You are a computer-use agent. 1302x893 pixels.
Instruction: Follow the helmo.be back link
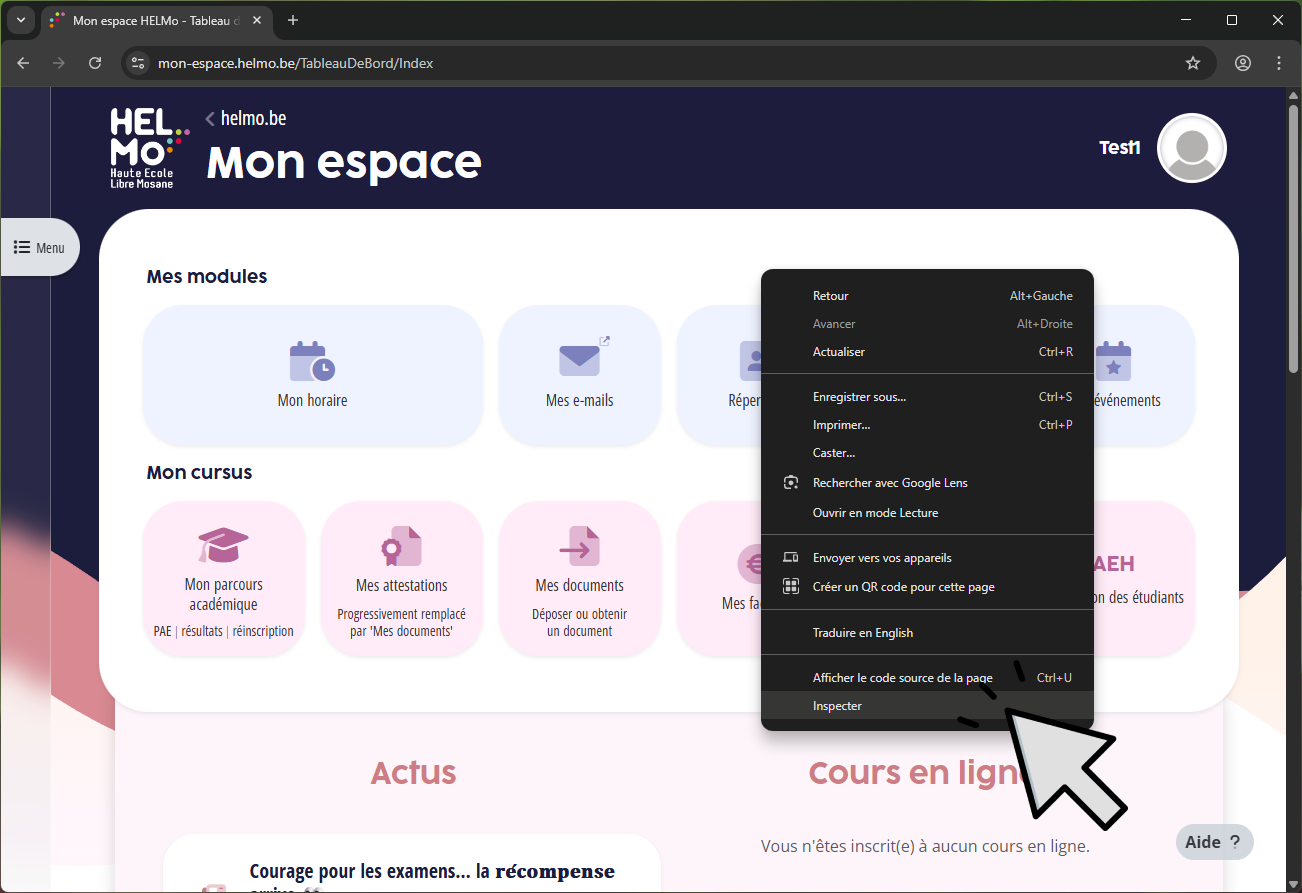252,118
